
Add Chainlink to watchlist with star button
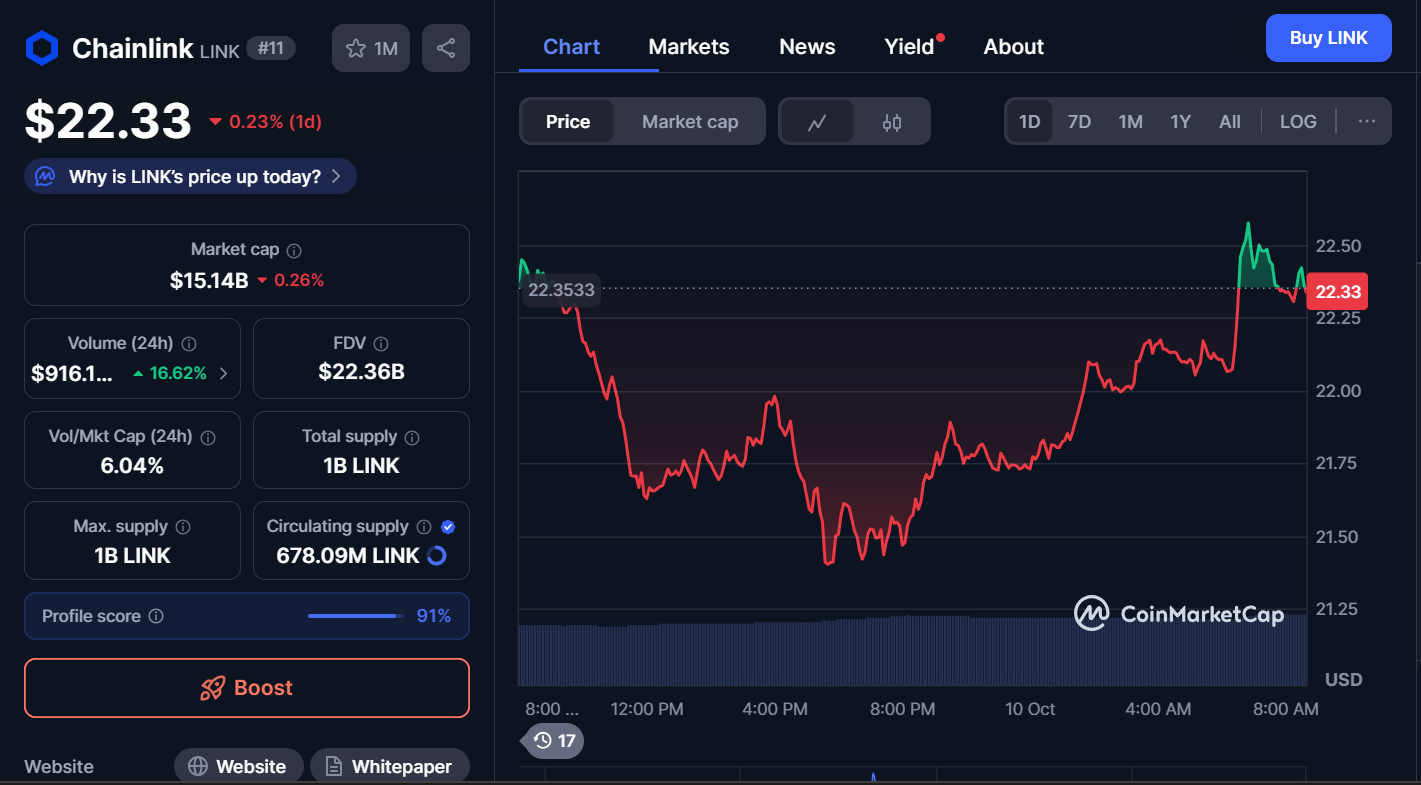coord(371,48)
